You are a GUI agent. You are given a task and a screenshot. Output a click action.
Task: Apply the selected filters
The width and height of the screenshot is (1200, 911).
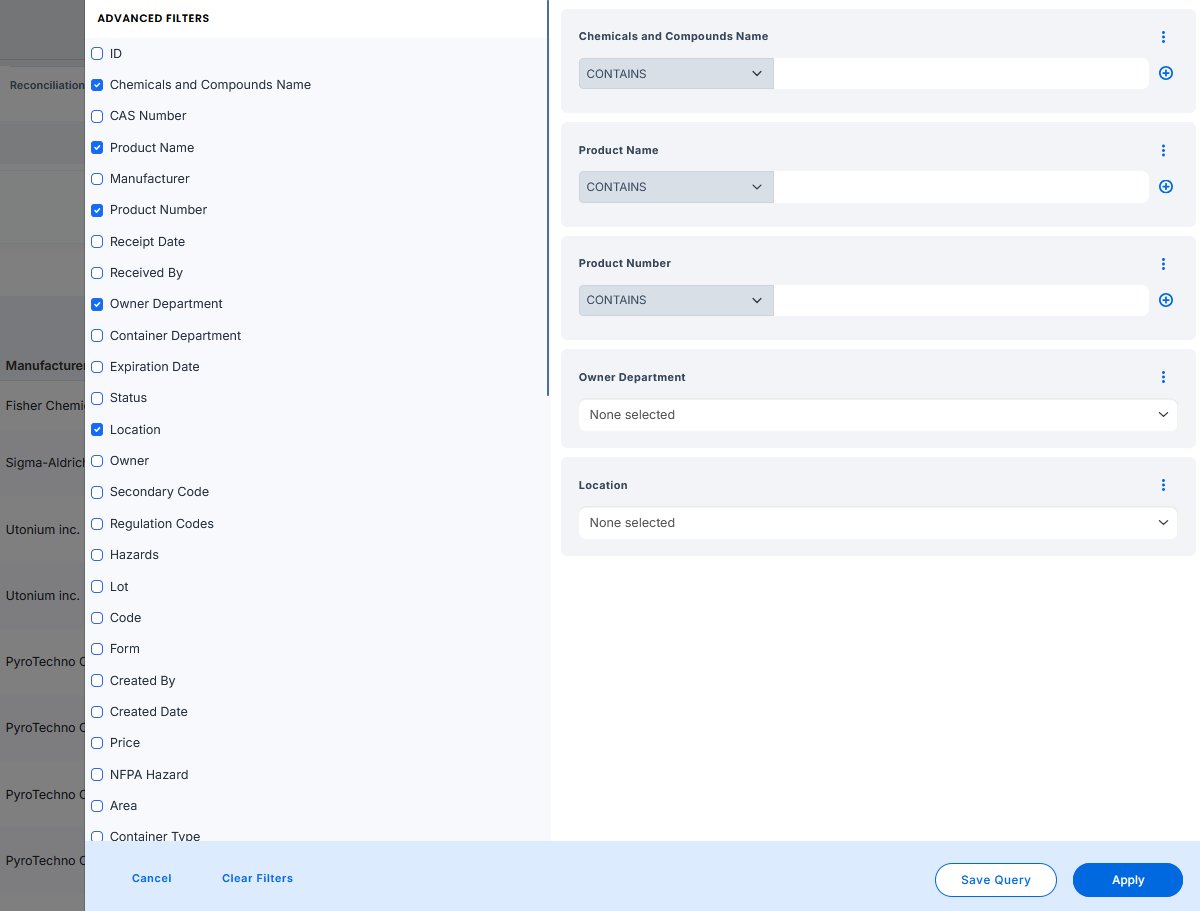click(1128, 880)
